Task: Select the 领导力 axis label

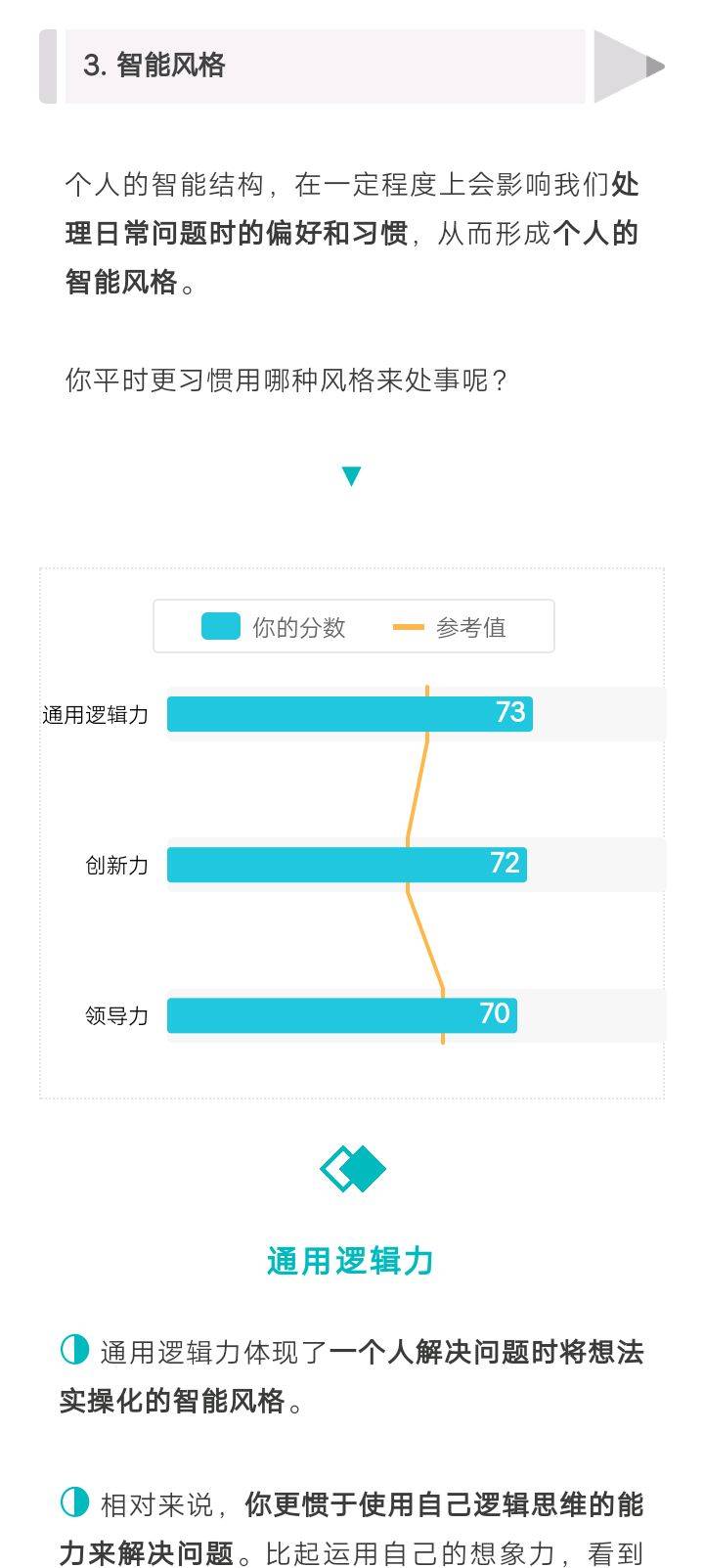Action: 116,1016
